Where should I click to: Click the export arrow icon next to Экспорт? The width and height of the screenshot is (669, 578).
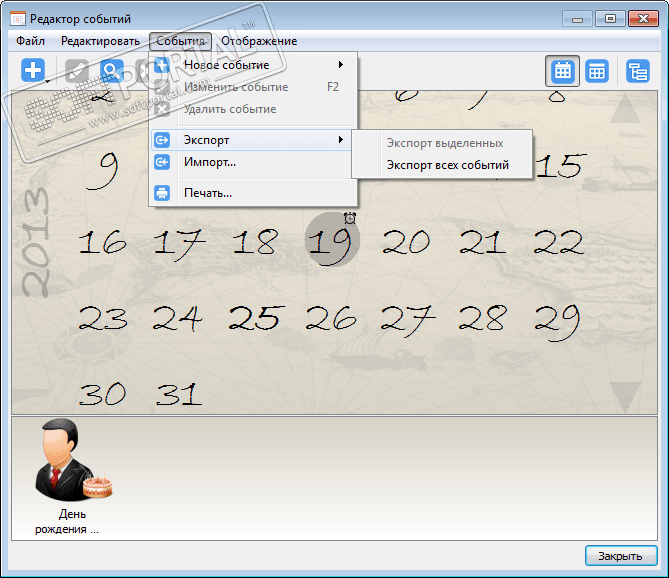162,140
